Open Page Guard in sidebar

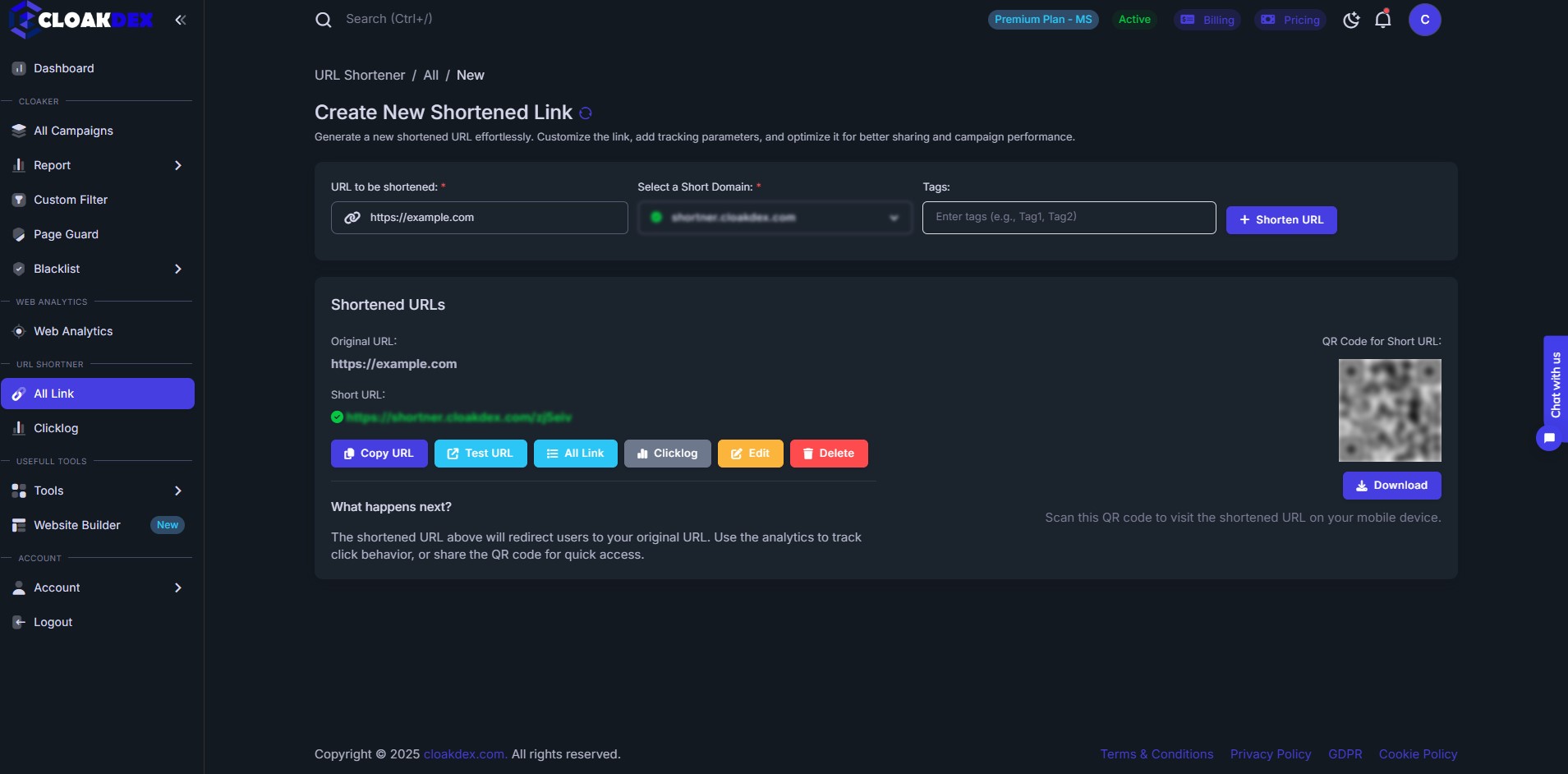[x=97, y=234]
